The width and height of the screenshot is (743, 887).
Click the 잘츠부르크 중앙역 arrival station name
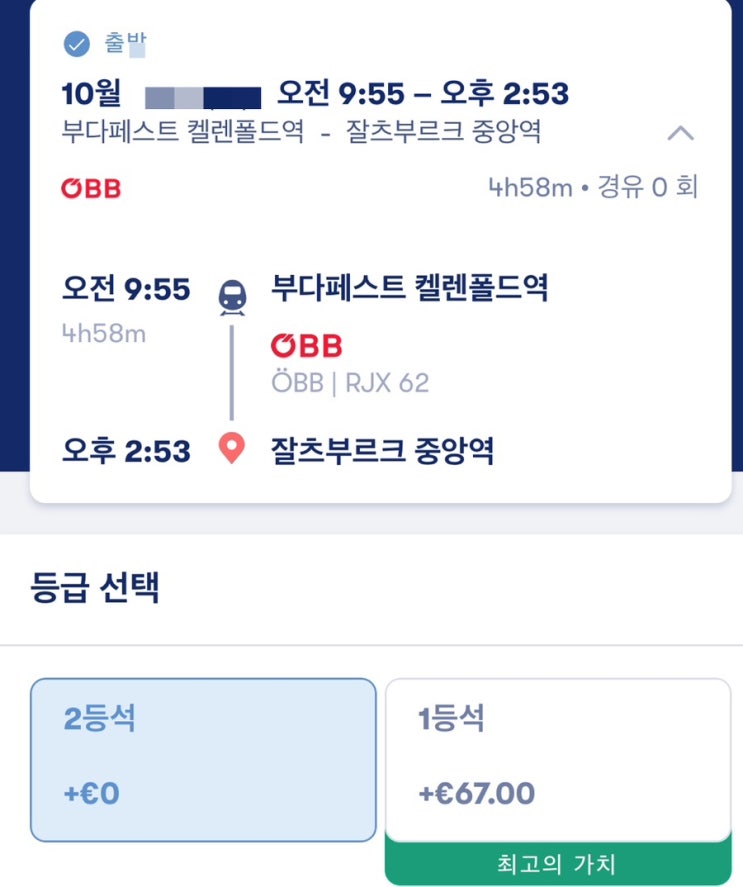coord(382,451)
